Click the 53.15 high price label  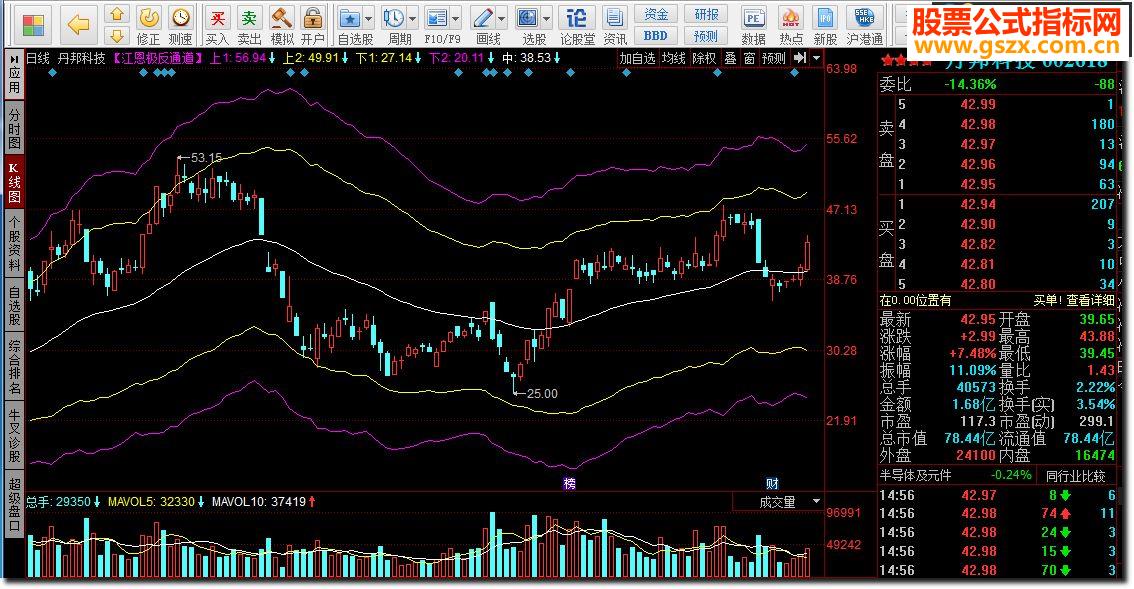pyautogui.click(x=206, y=158)
